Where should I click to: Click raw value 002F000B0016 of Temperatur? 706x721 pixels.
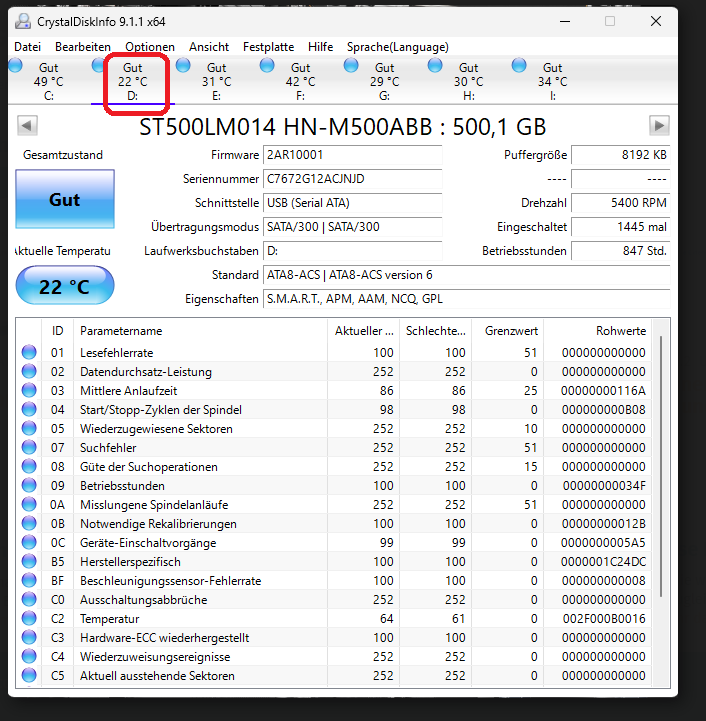(x=604, y=619)
